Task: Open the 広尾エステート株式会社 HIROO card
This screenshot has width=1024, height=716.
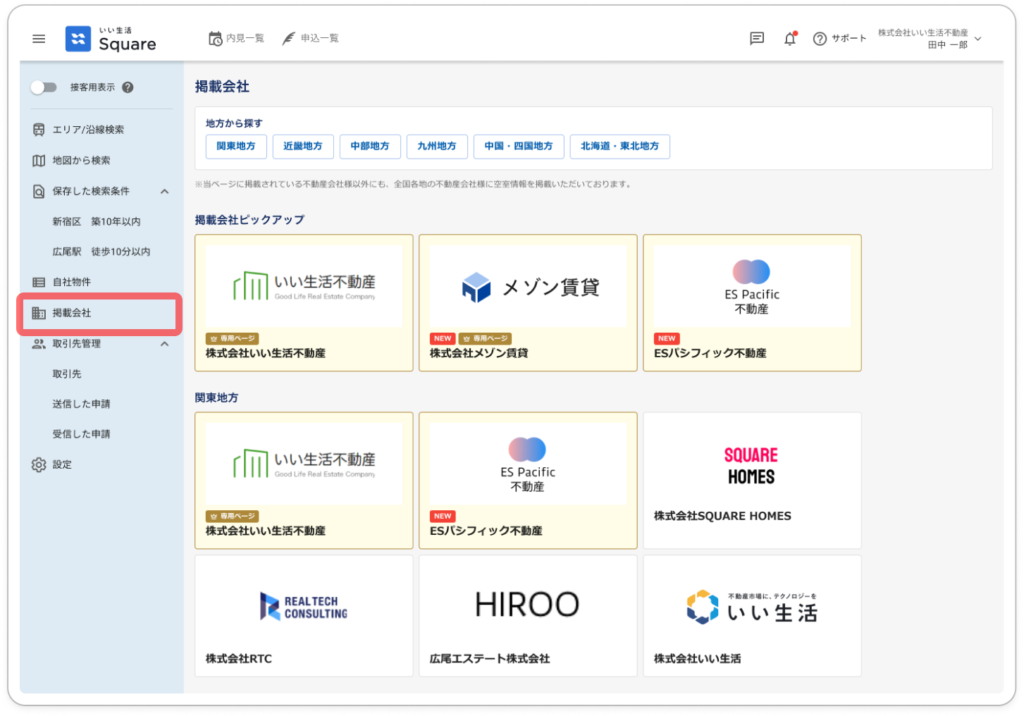Action: pyautogui.click(x=528, y=615)
